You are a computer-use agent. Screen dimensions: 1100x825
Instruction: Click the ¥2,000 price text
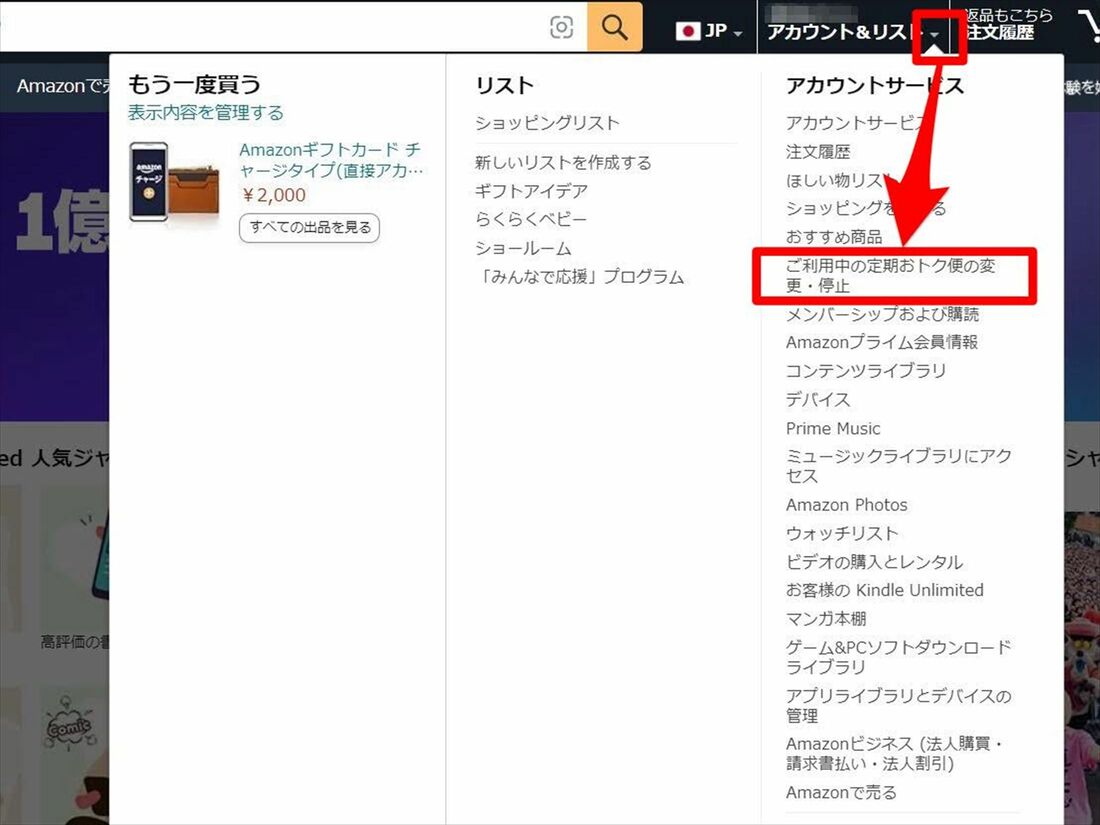click(274, 195)
